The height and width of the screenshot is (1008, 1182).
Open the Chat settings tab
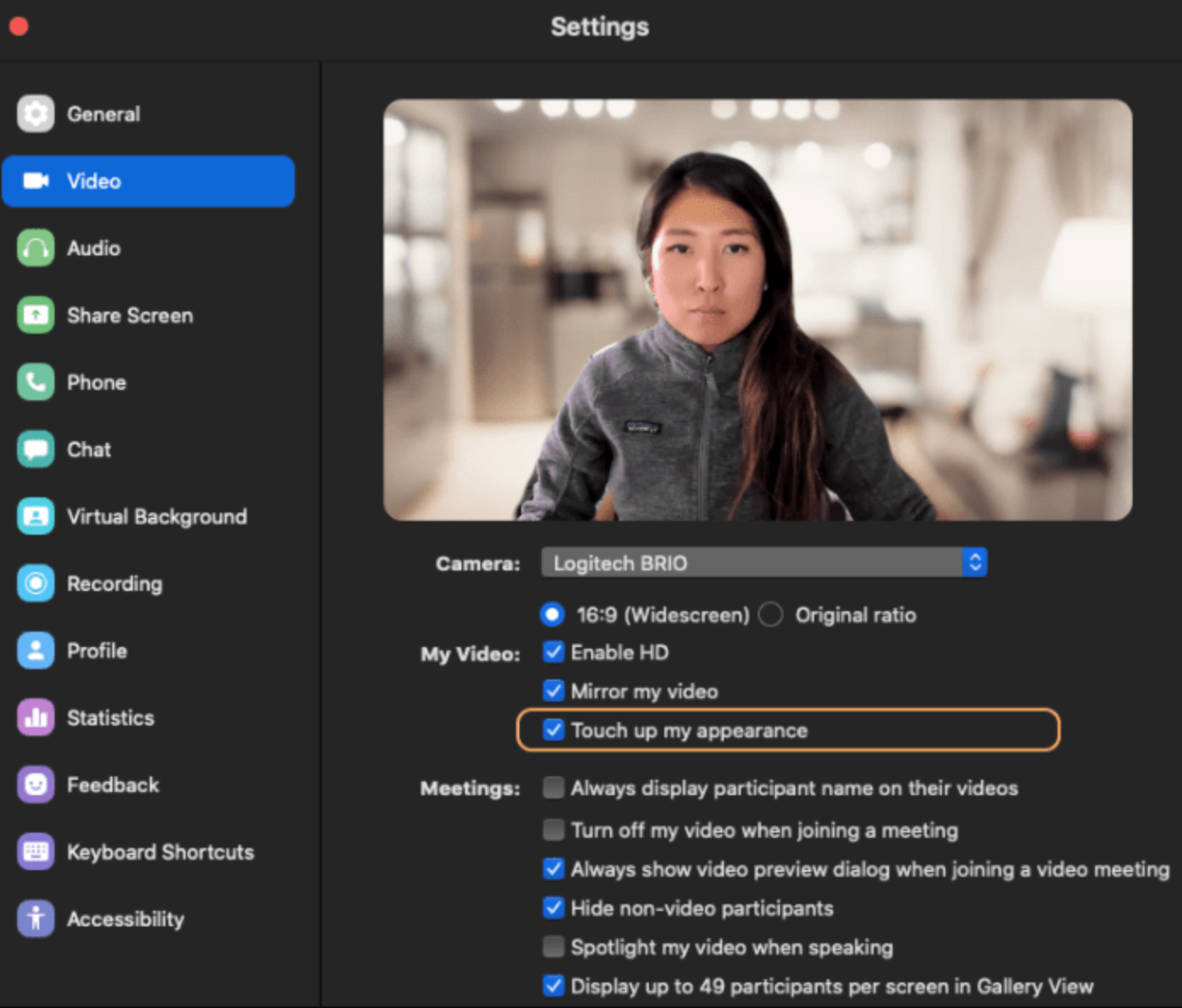coord(148,449)
